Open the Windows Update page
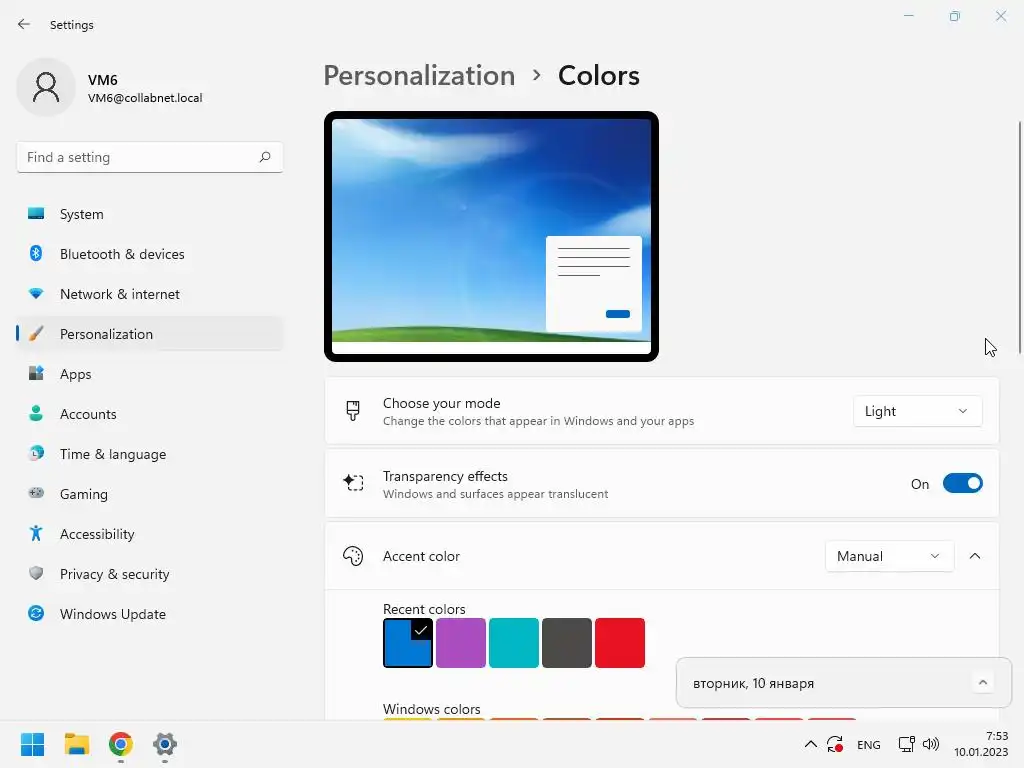 150,614
